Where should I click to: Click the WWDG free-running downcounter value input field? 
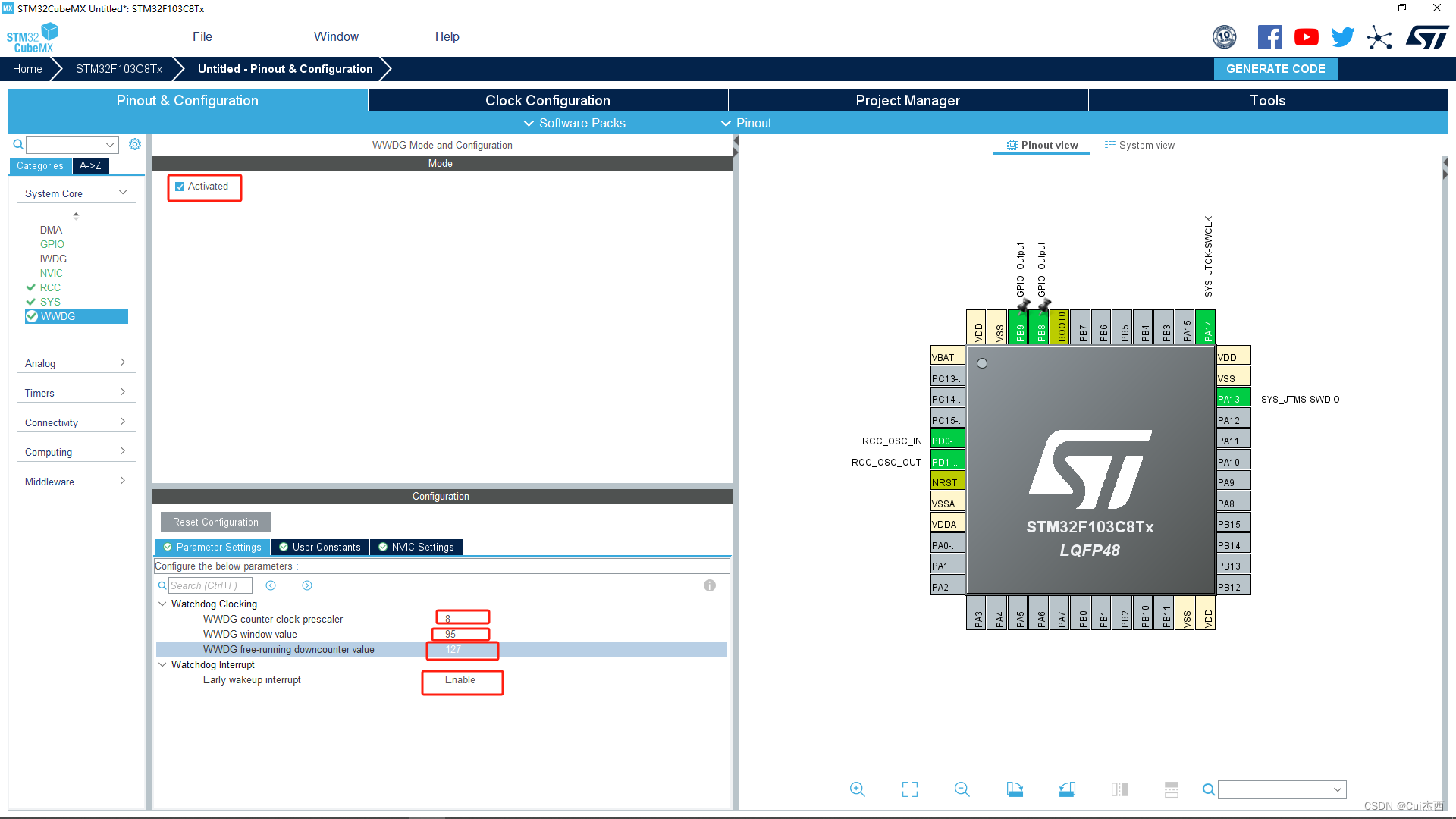click(461, 649)
